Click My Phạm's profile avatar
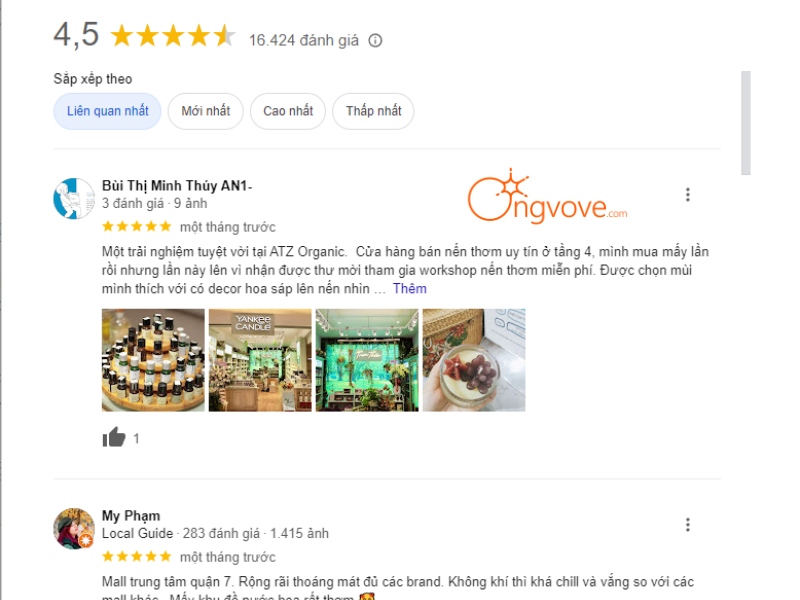800x600 pixels. click(74, 529)
